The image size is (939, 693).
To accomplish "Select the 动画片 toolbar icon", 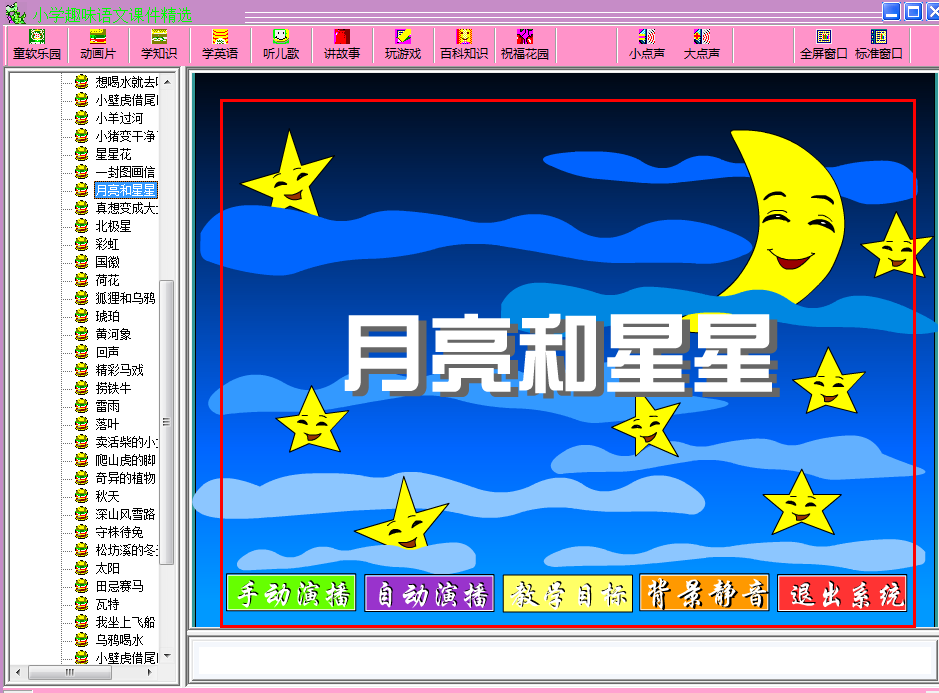I will pos(98,44).
